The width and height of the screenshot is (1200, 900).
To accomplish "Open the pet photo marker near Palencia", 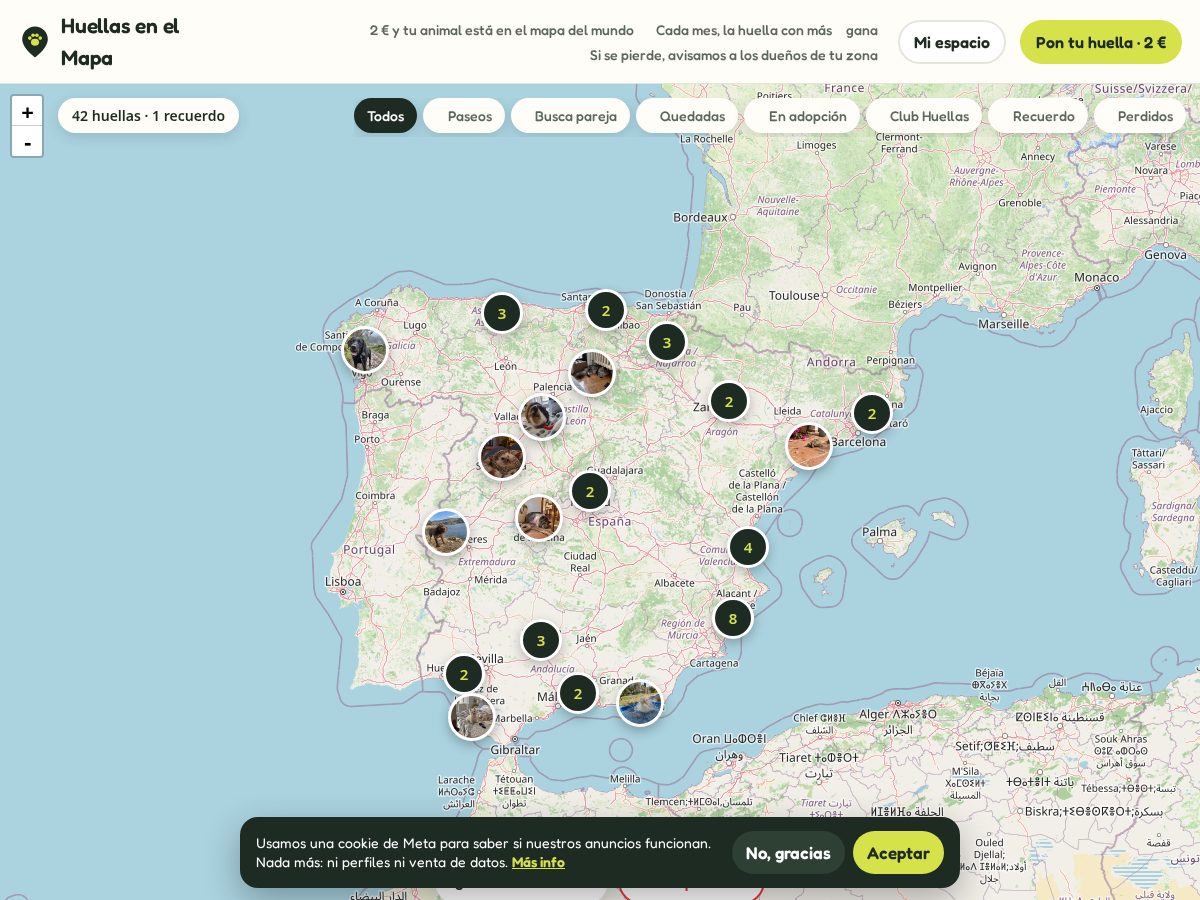I will point(592,373).
